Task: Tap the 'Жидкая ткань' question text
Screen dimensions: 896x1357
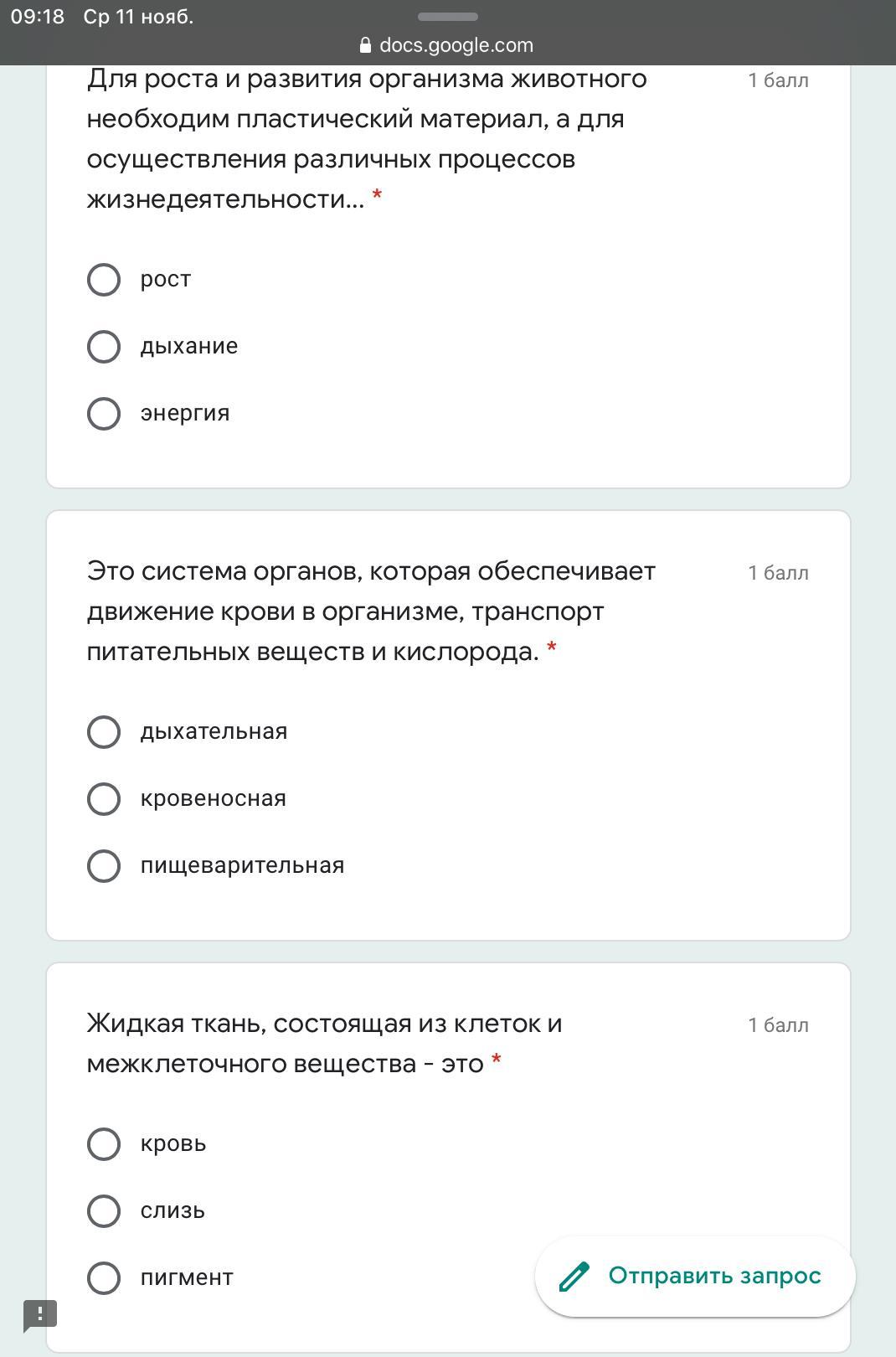Action: pos(325,1044)
